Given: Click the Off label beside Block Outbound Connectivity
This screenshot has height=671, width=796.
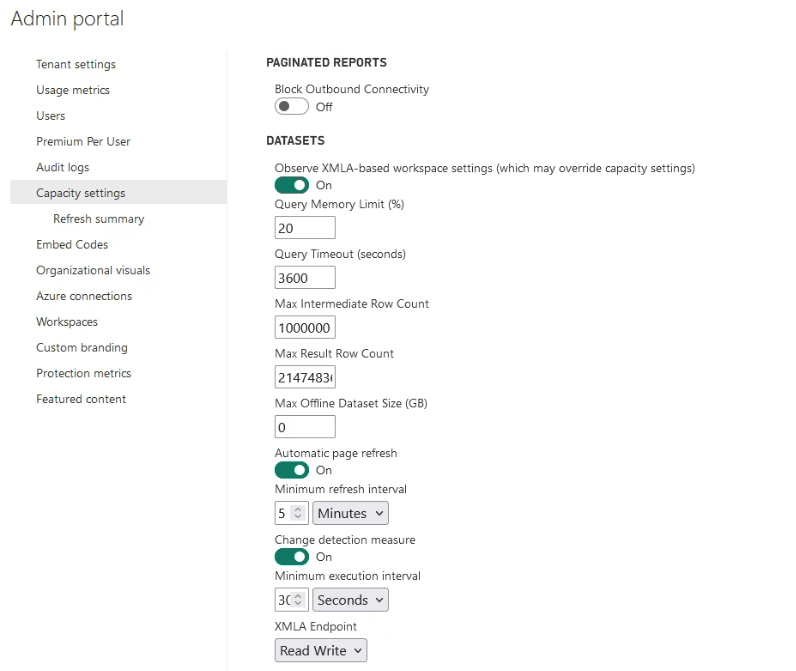Looking at the screenshot, I should coord(324,107).
